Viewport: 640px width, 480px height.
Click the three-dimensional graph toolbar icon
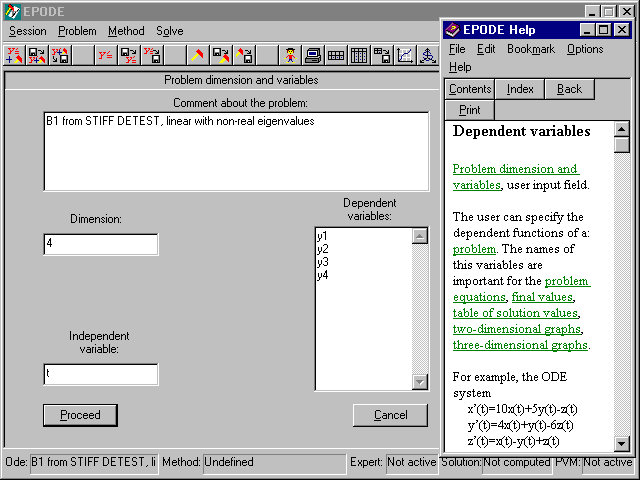pos(427,56)
